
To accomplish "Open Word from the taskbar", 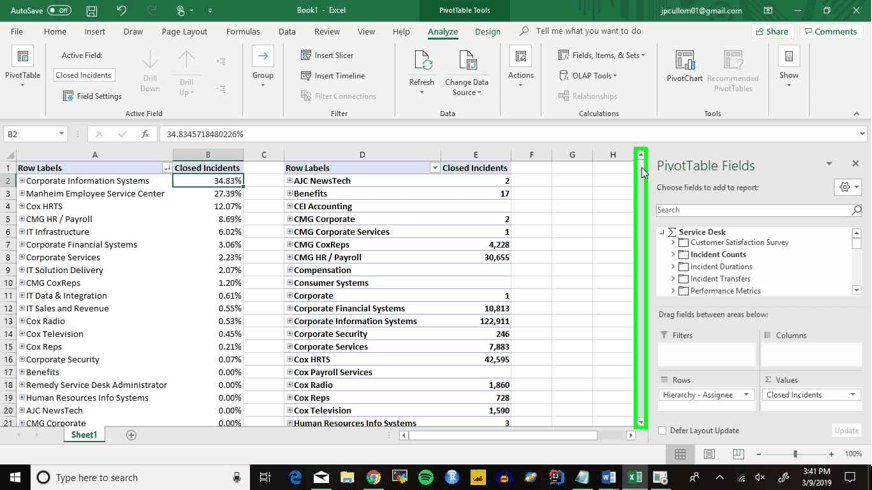I will click(608, 477).
